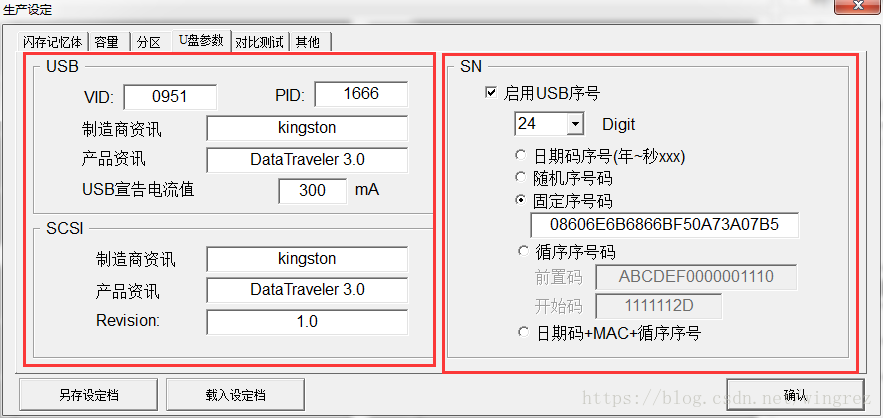This screenshot has width=883, height=418.
Task: Open the 对比测试 tab
Action: tap(260, 42)
